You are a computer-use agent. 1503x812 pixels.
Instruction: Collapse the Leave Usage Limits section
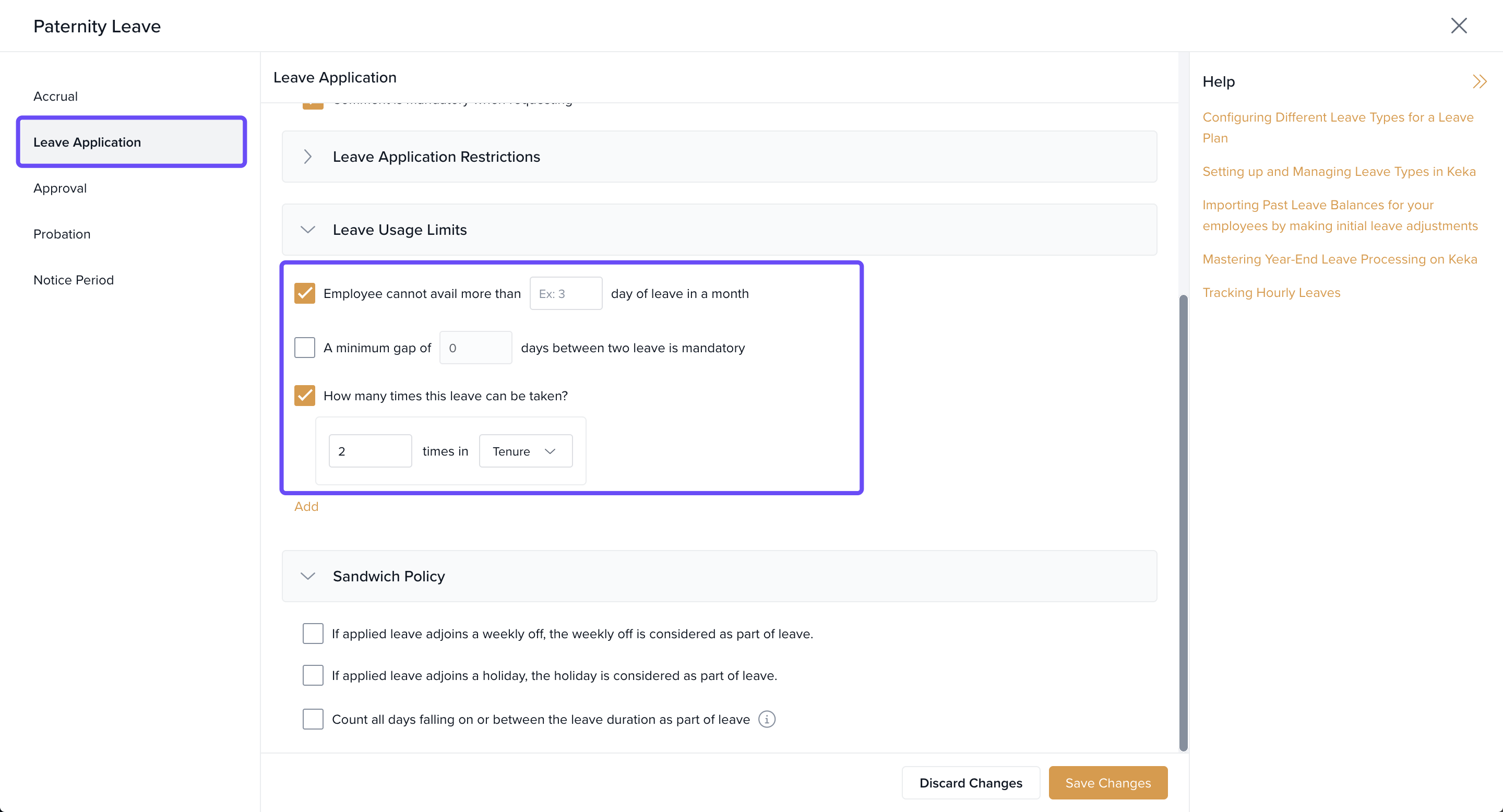308,230
